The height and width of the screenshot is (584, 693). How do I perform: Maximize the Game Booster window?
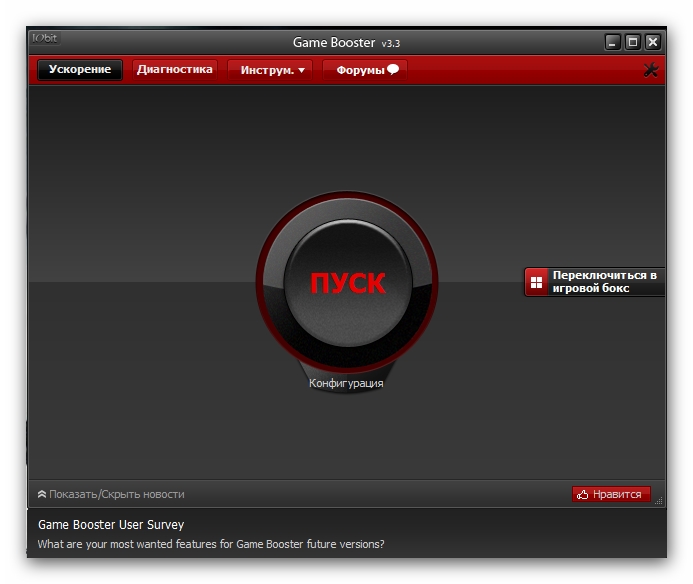pyautogui.click(x=633, y=42)
